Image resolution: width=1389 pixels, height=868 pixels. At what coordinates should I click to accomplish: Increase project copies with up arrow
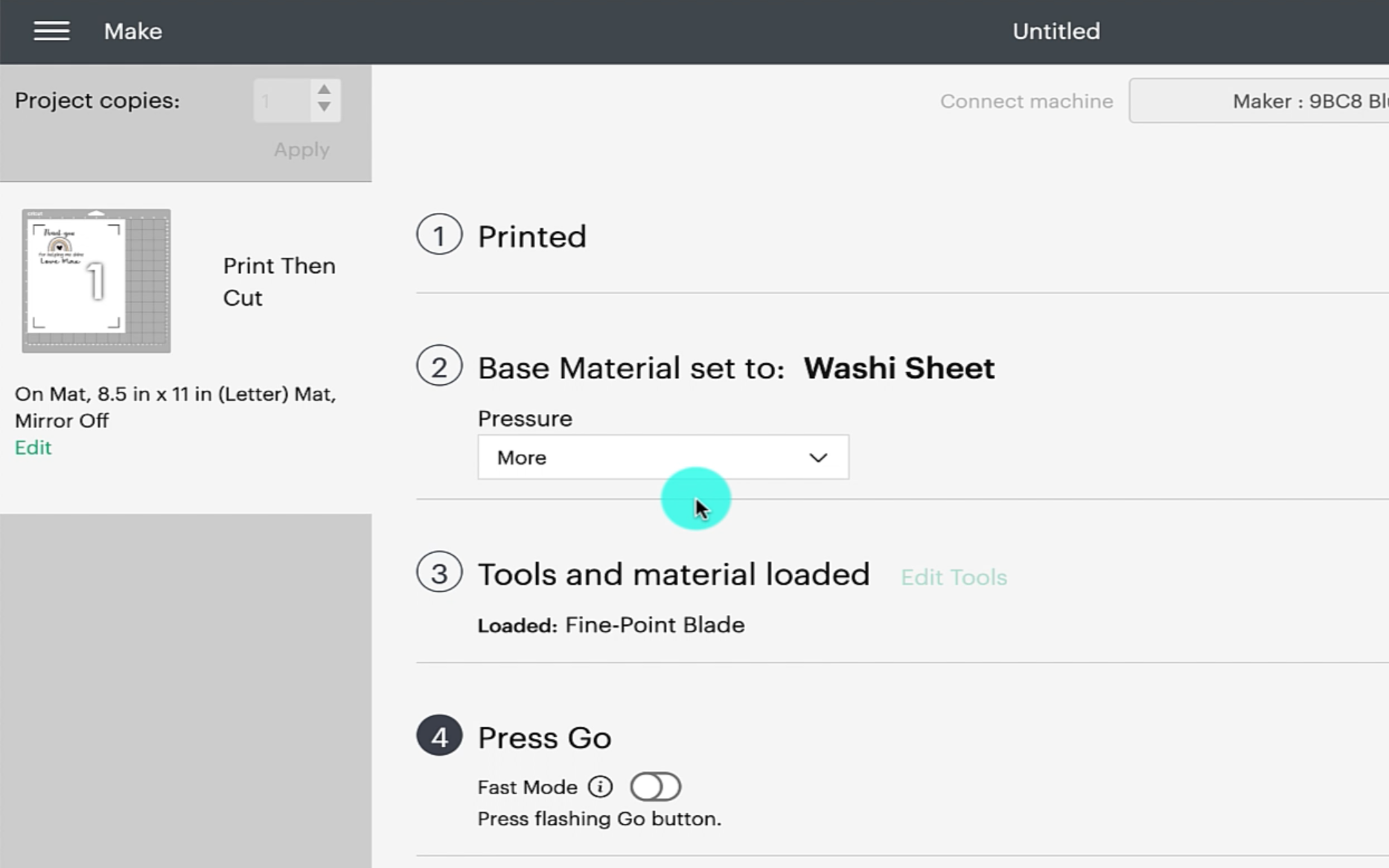[324, 90]
